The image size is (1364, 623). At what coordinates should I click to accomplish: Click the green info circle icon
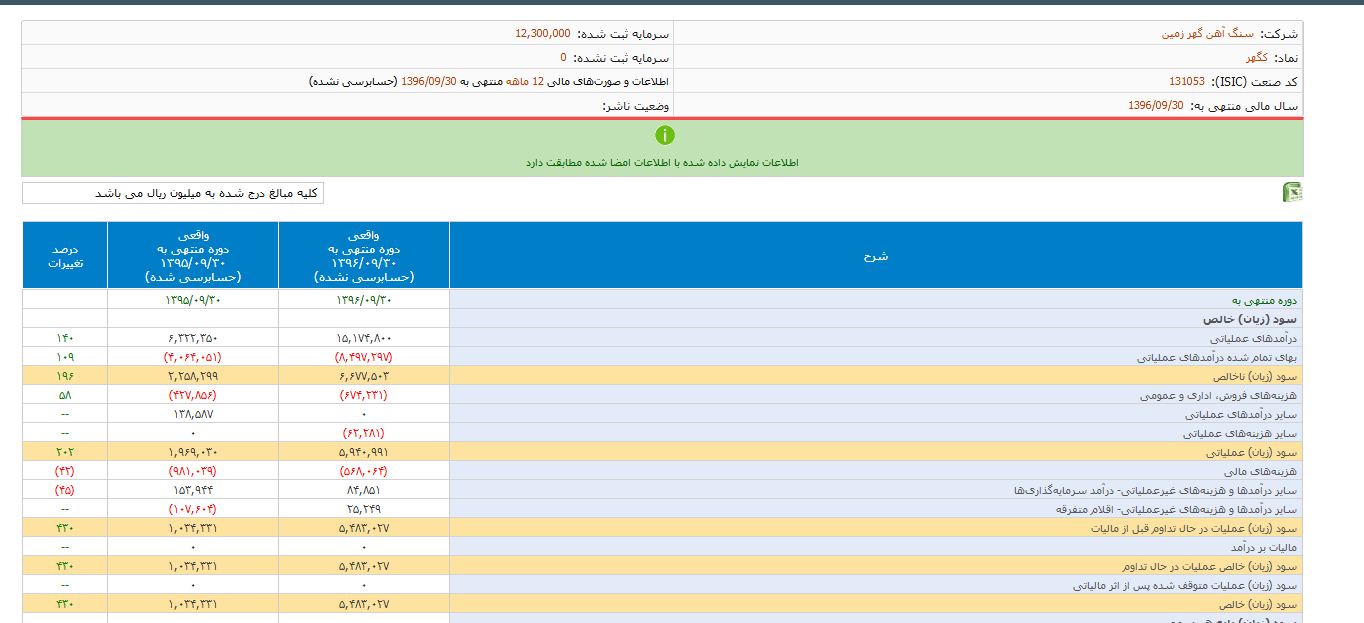665,135
